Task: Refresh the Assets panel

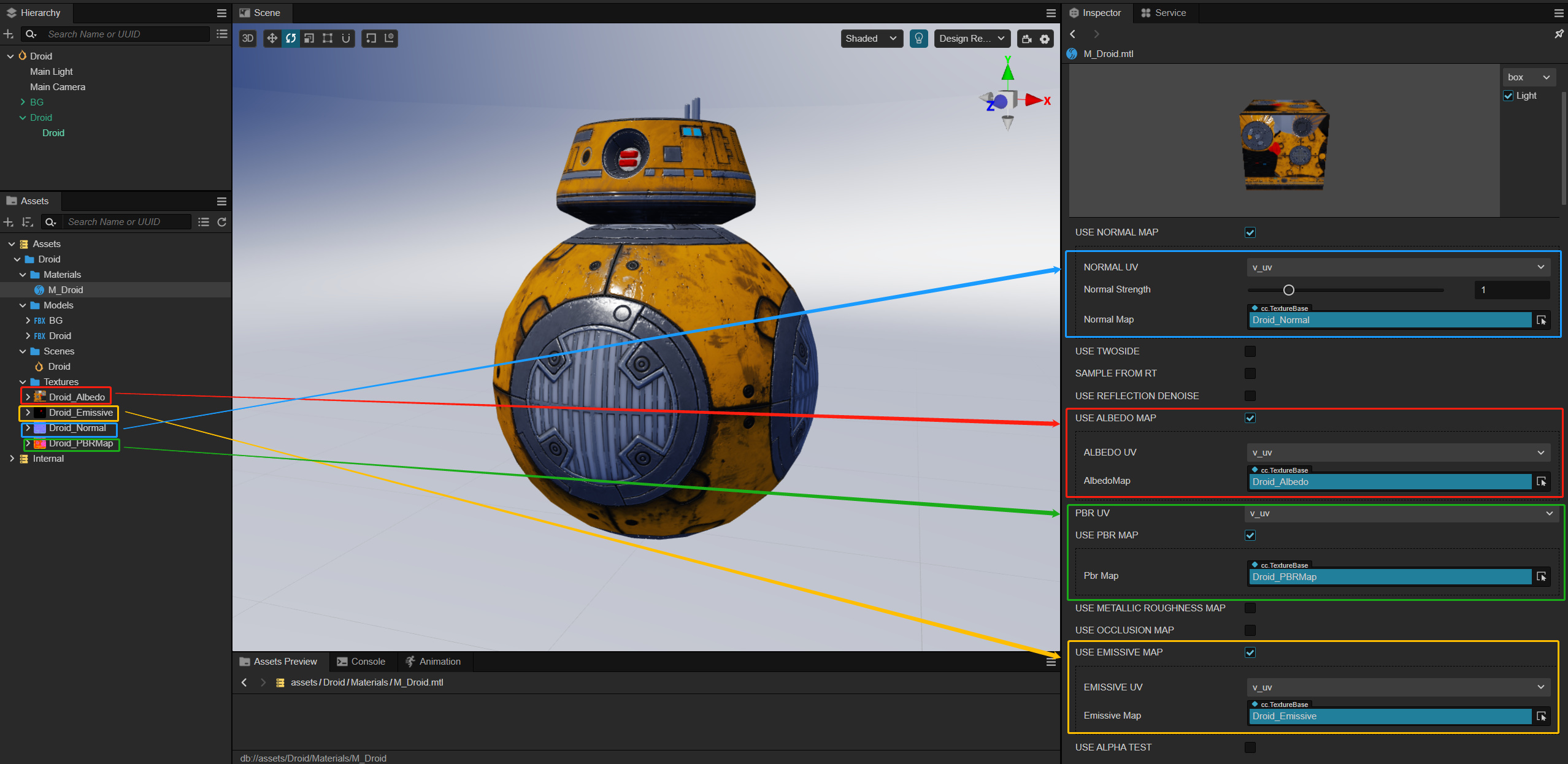Action: click(x=222, y=222)
